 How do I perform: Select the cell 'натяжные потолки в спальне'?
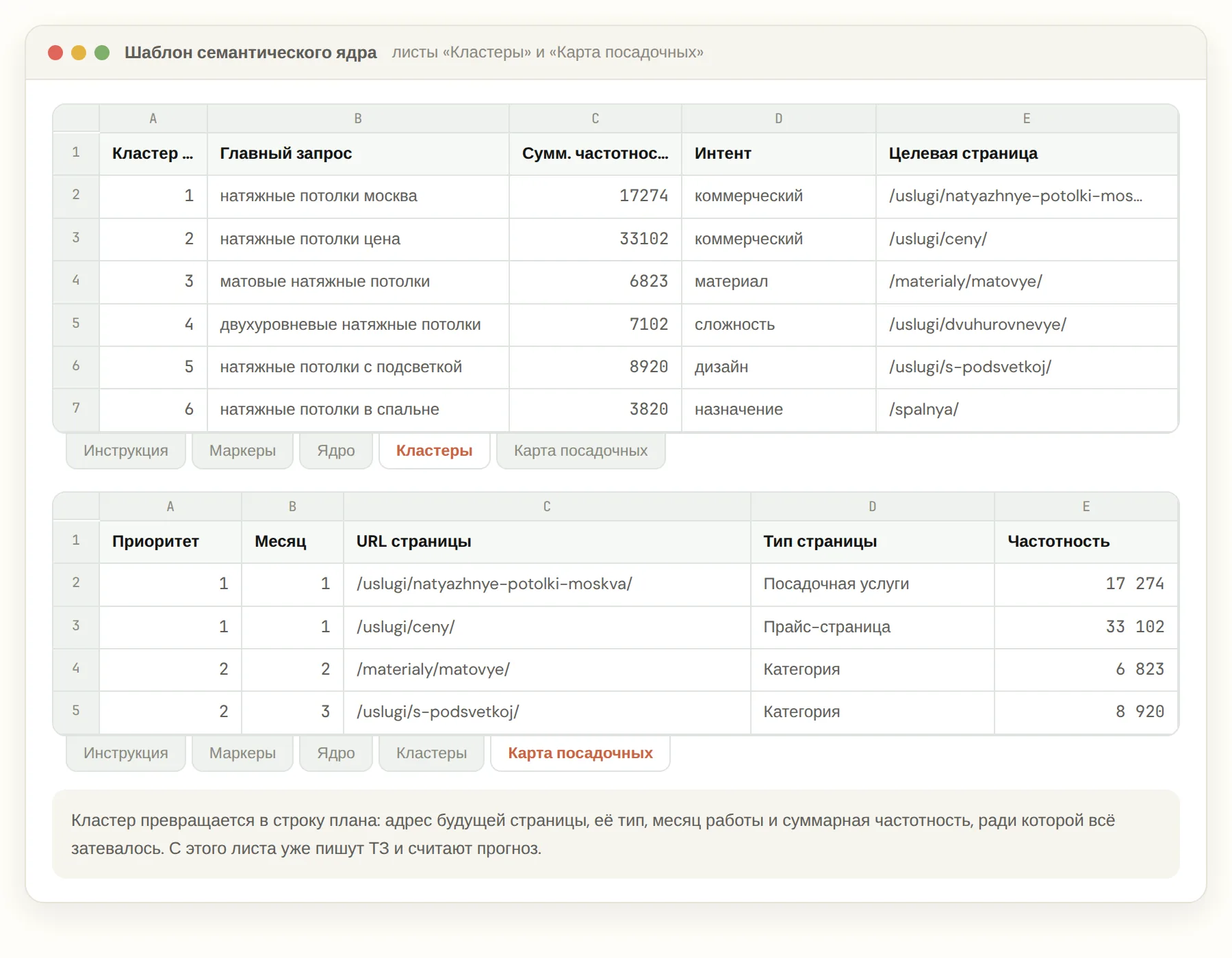coord(358,410)
